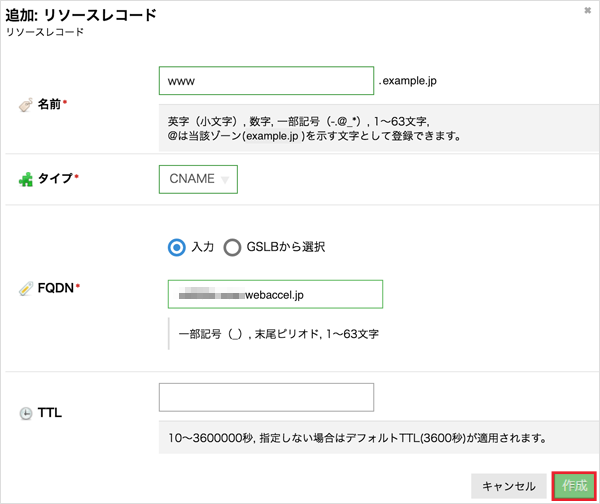
Task: Click the pencil icon beside FQDN
Action: pos(25,288)
